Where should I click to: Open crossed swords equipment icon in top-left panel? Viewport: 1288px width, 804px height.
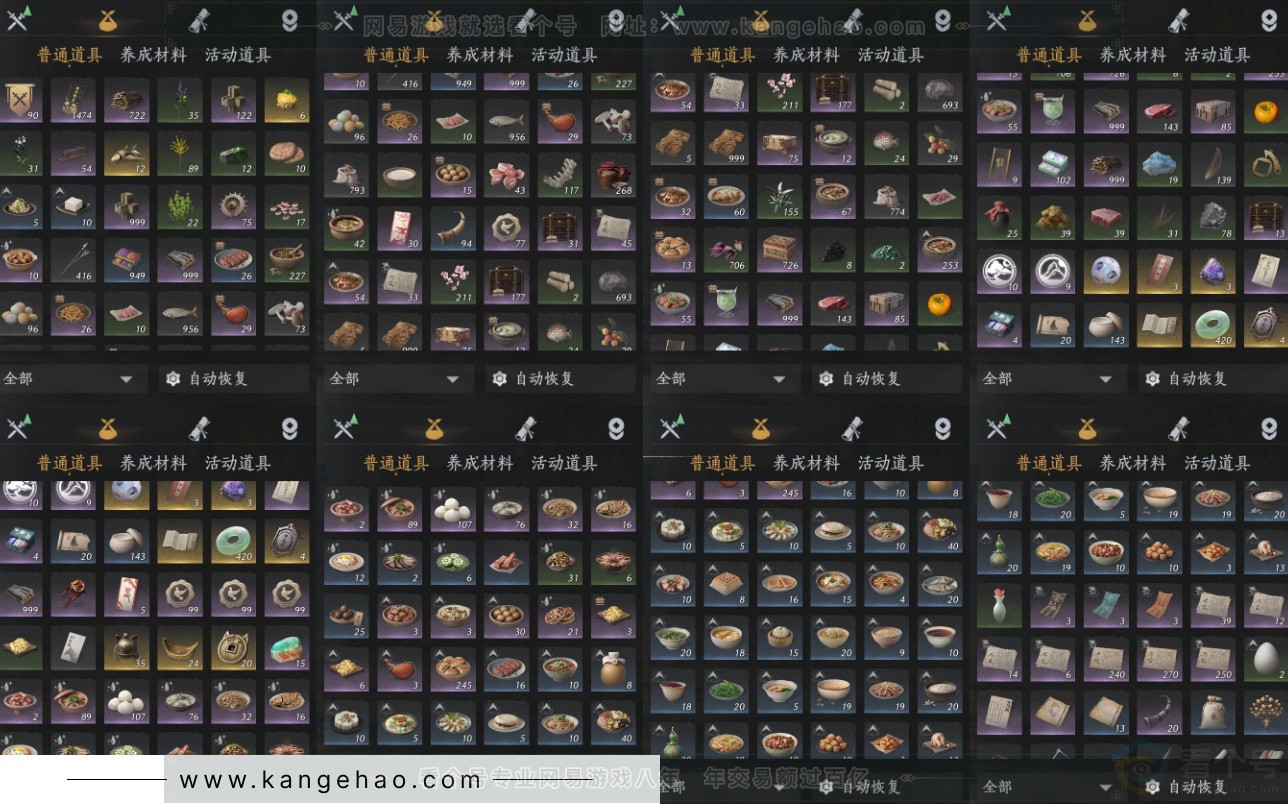[x=18, y=19]
